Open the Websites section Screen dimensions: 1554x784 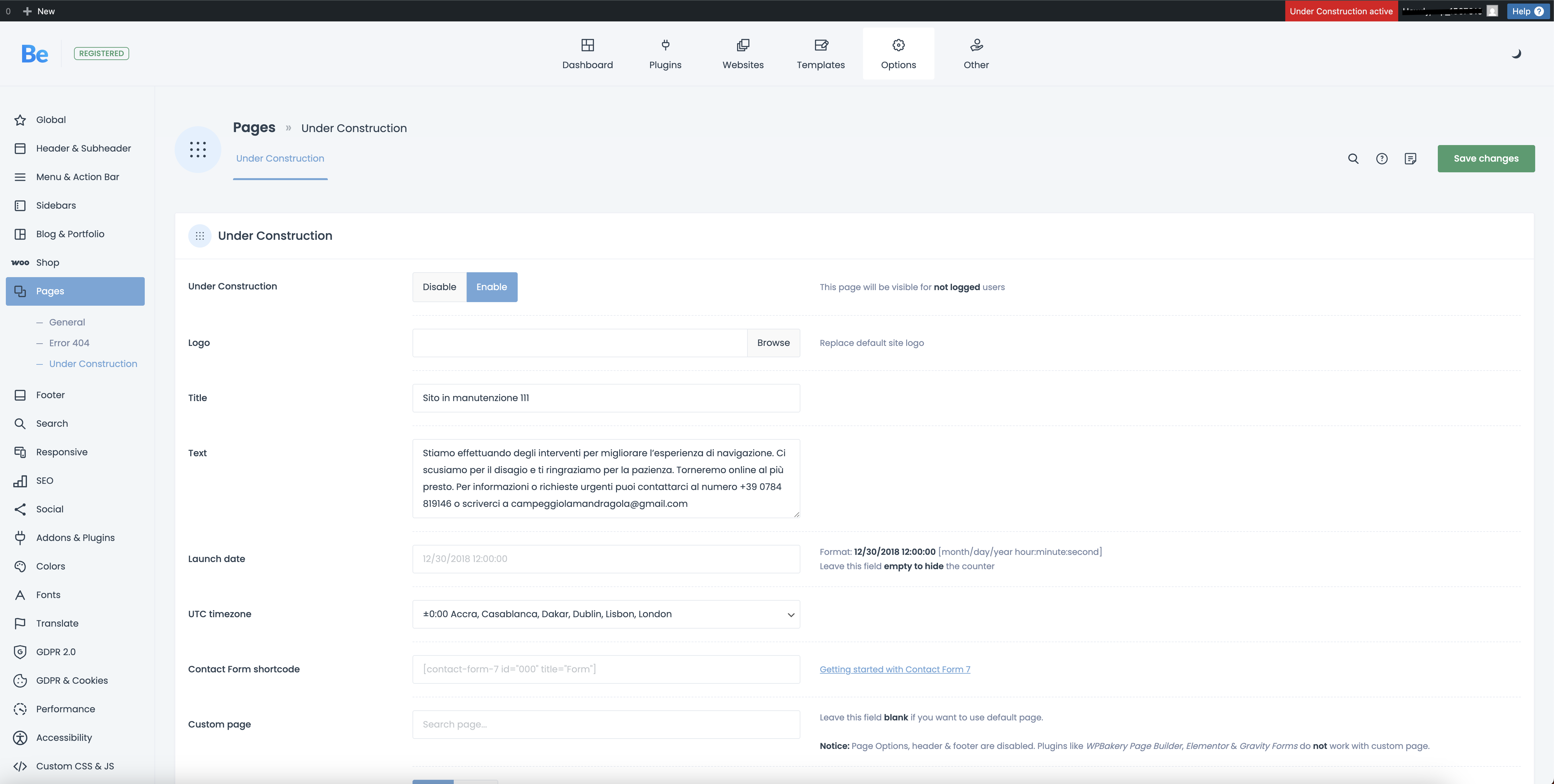click(x=743, y=54)
